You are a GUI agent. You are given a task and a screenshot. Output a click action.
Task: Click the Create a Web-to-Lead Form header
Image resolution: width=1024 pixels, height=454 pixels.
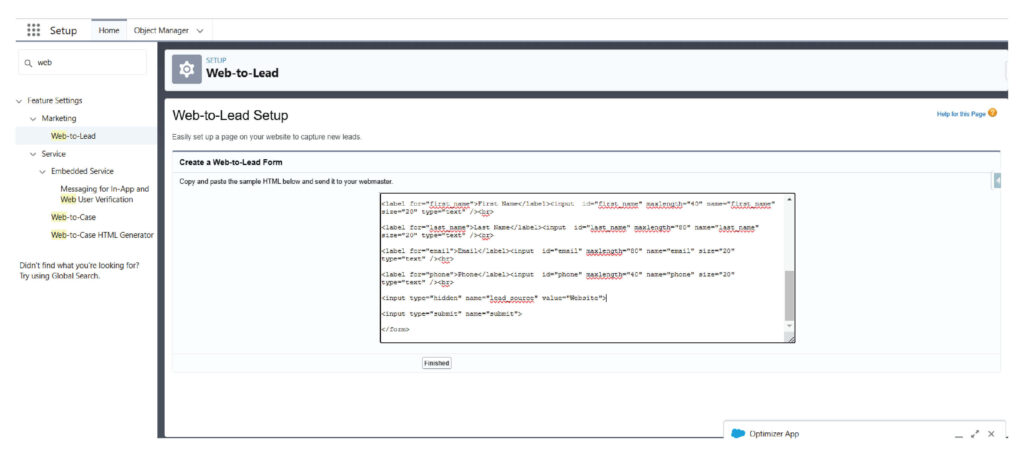231,161
